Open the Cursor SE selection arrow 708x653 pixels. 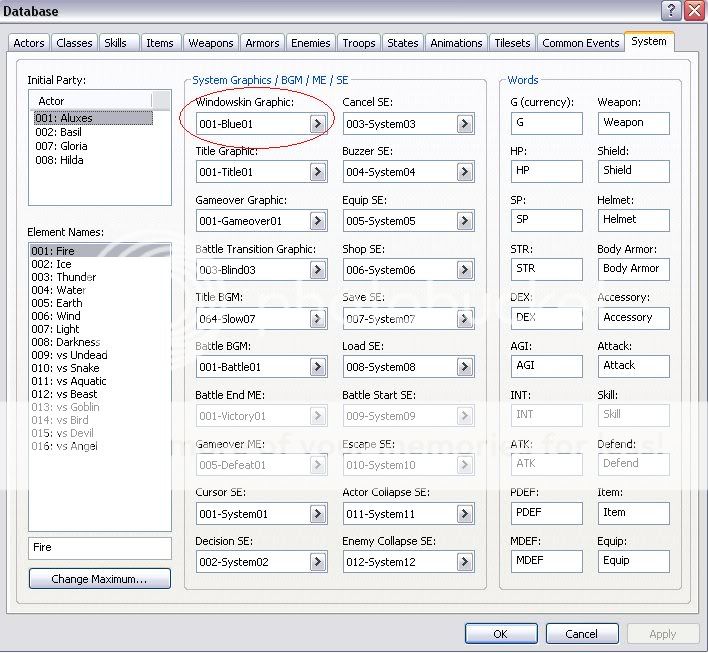(x=317, y=514)
